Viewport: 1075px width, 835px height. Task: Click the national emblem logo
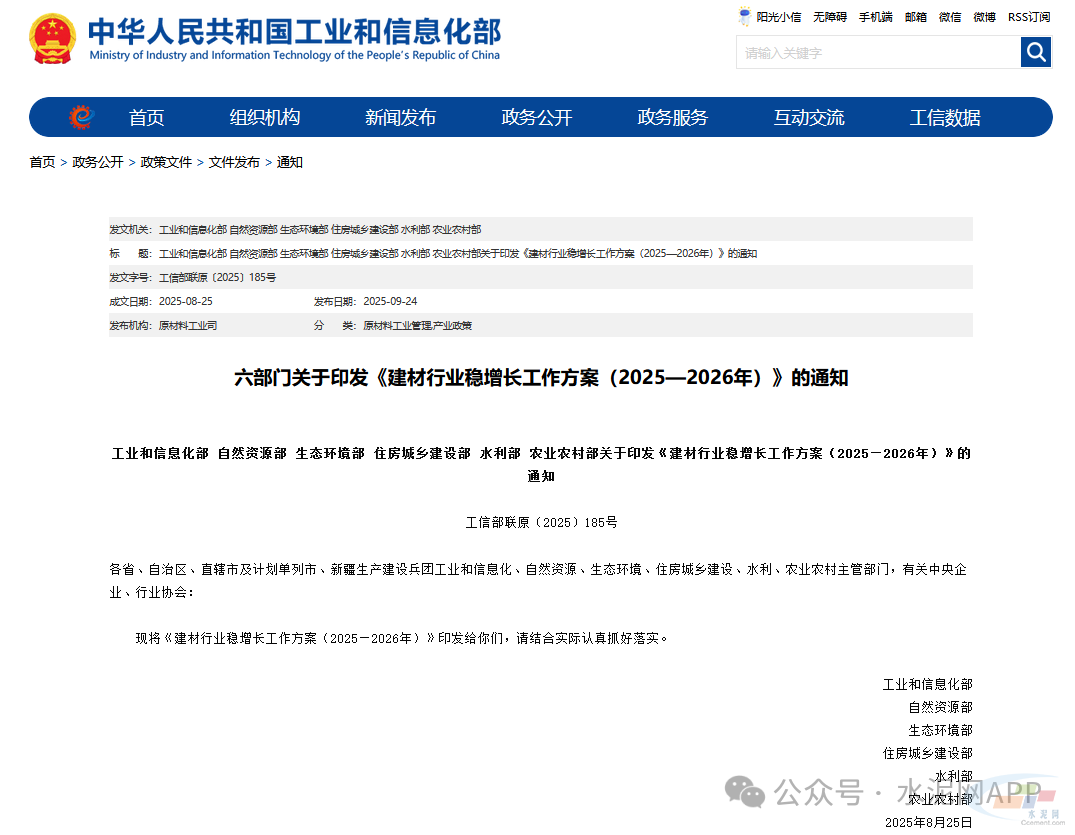pos(52,40)
